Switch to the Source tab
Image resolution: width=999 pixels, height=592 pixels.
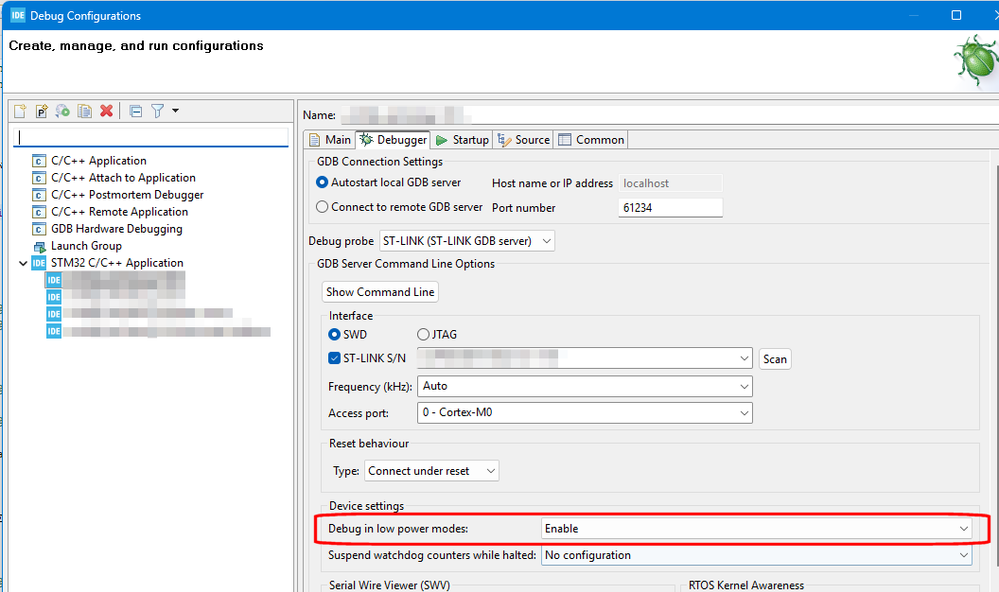tap(524, 140)
